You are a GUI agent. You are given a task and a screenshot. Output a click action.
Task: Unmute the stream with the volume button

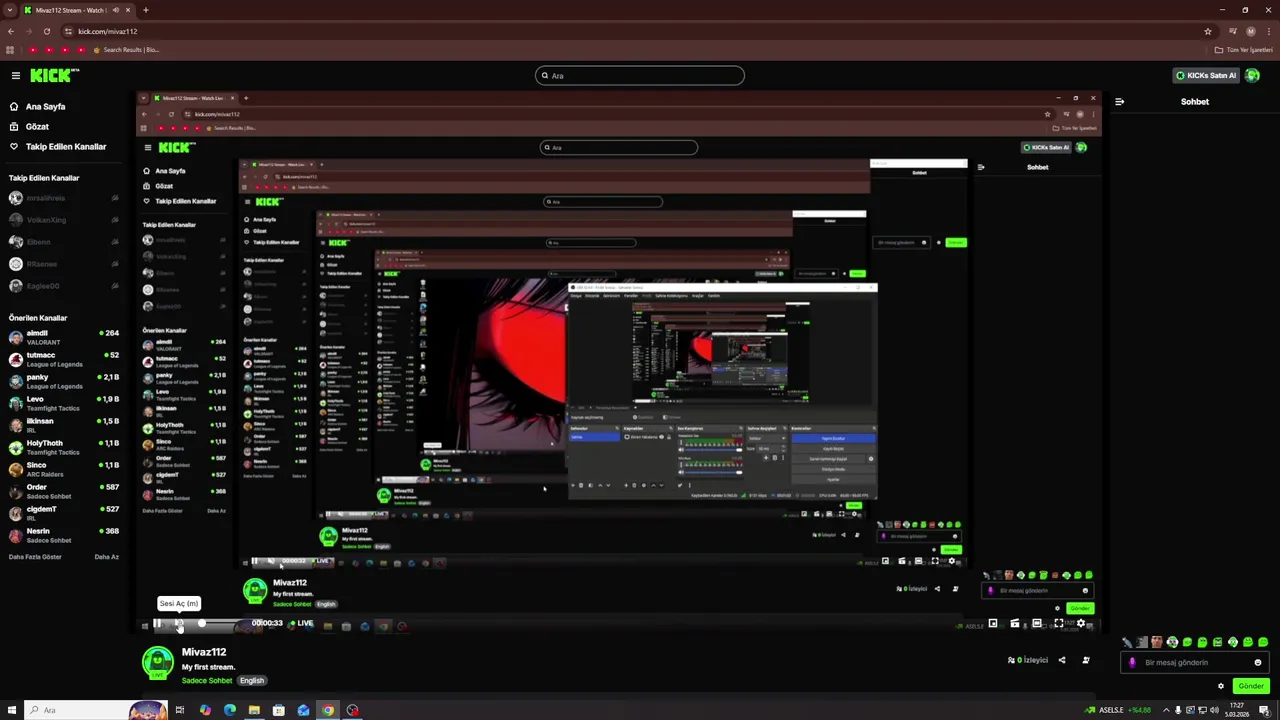pyautogui.click(x=179, y=623)
